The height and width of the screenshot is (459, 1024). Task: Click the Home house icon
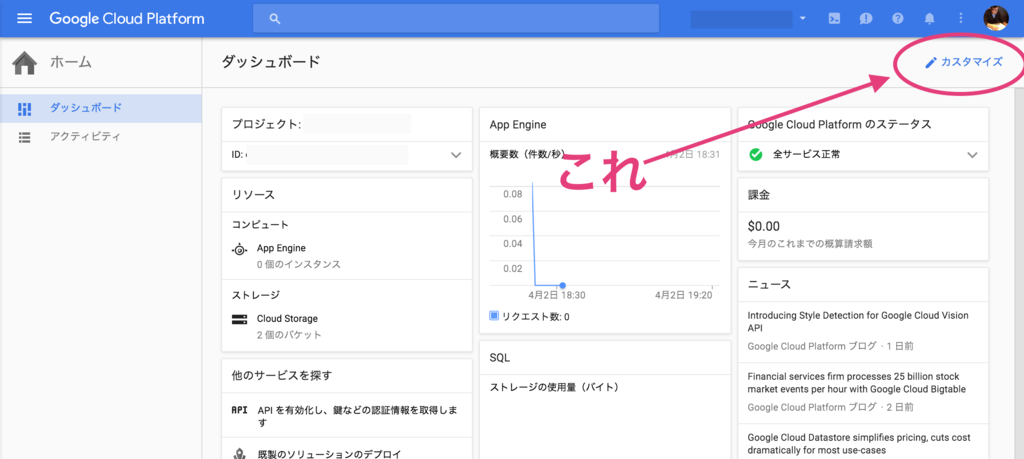[25, 63]
